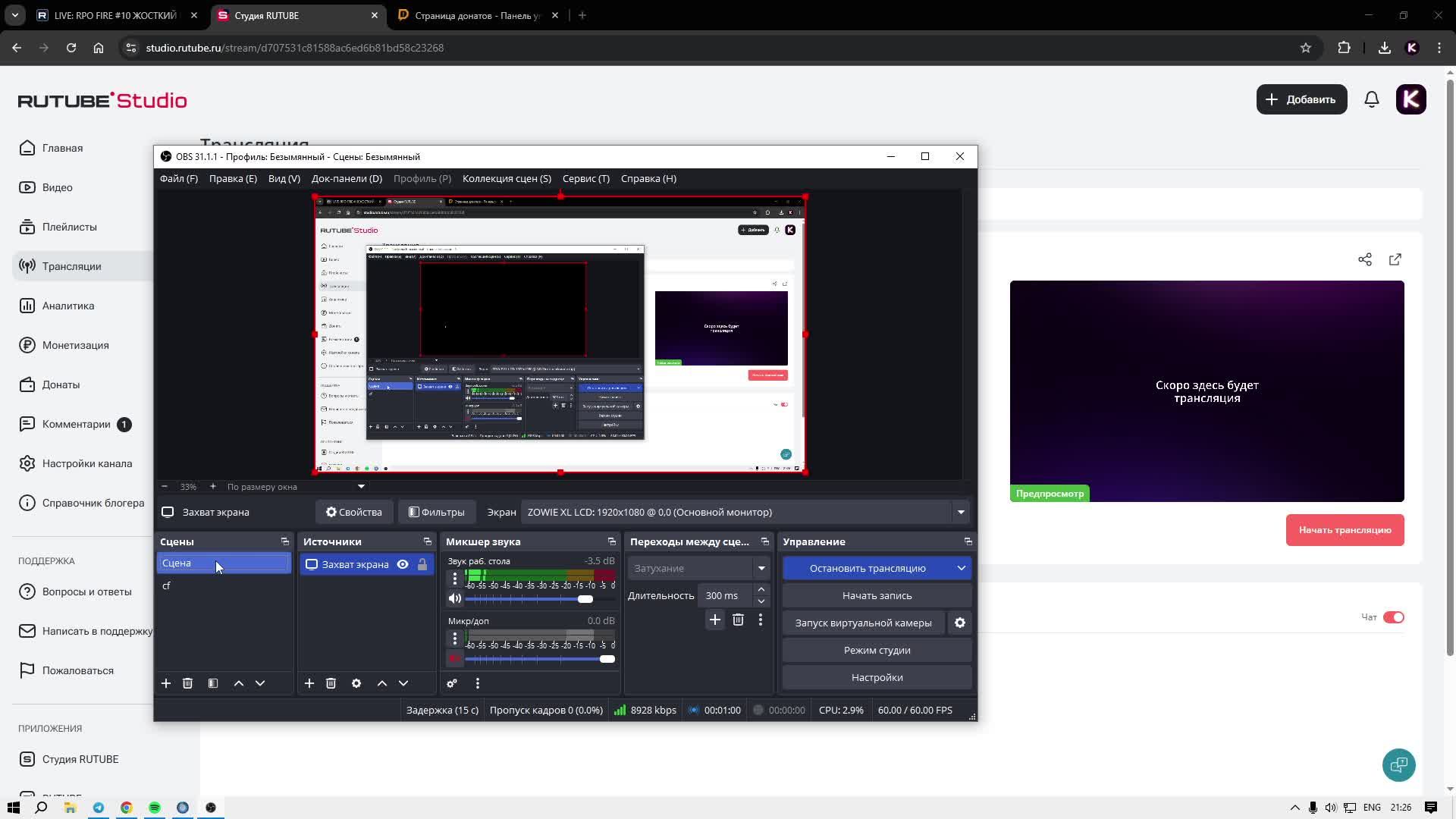
Task: Expand the arrow beside Остановить трансляцию
Action: (x=962, y=568)
